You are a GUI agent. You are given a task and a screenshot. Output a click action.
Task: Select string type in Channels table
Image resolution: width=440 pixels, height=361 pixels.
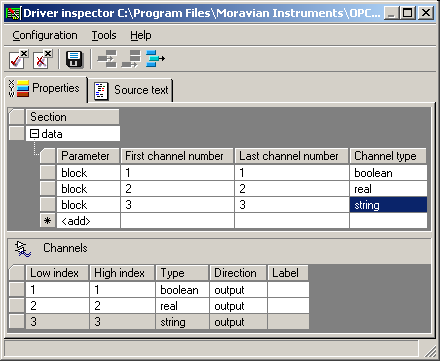182,322
